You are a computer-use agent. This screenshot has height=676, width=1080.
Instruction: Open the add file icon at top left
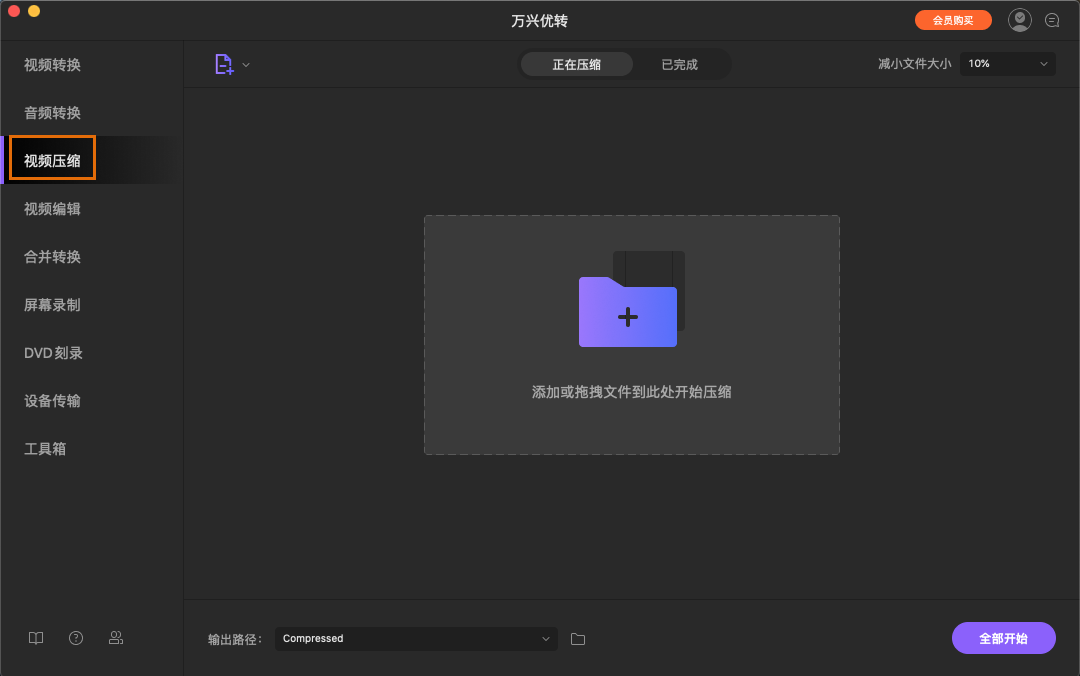point(225,63)
